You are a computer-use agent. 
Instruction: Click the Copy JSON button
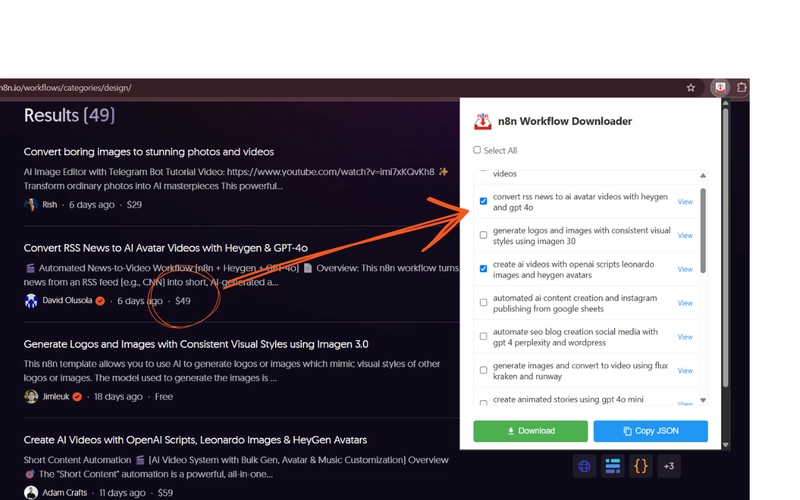[650, 431]
